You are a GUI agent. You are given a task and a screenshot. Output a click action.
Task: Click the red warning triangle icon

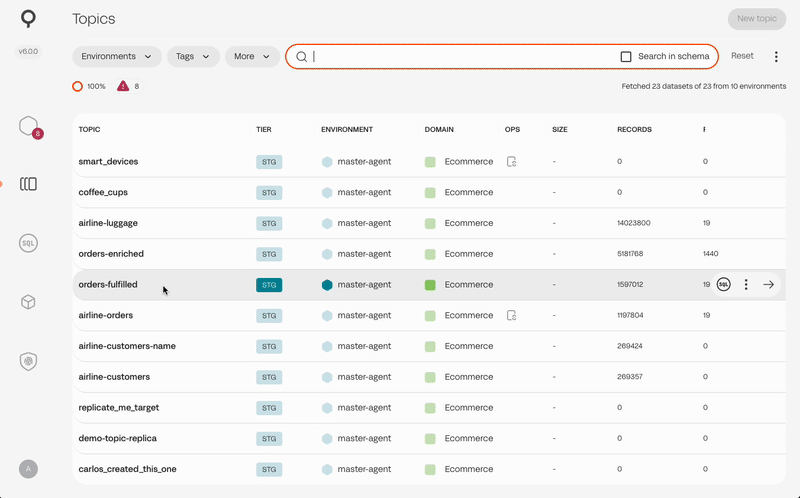pos(123,86)
